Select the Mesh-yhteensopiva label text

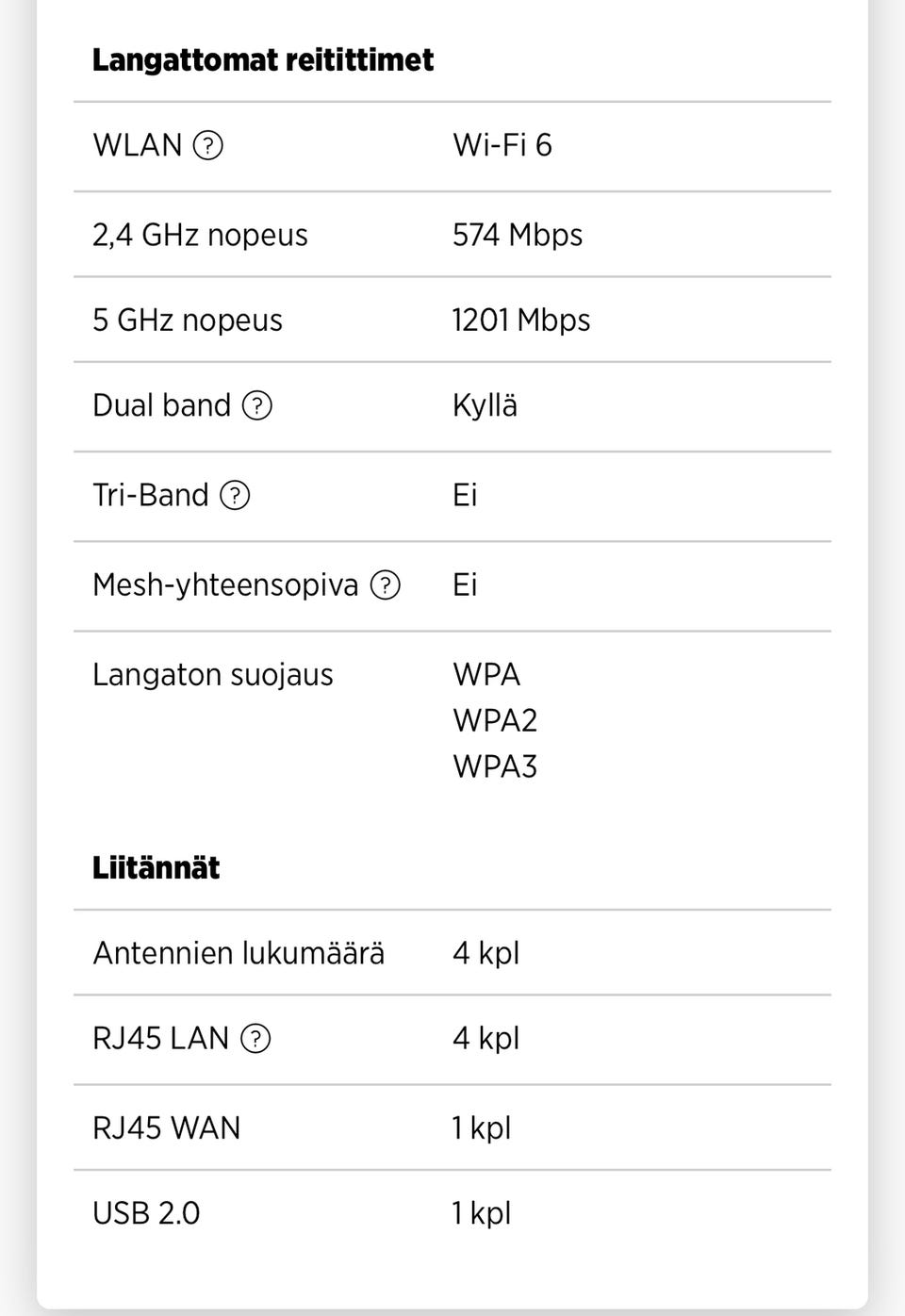click(x=224, y=584)
